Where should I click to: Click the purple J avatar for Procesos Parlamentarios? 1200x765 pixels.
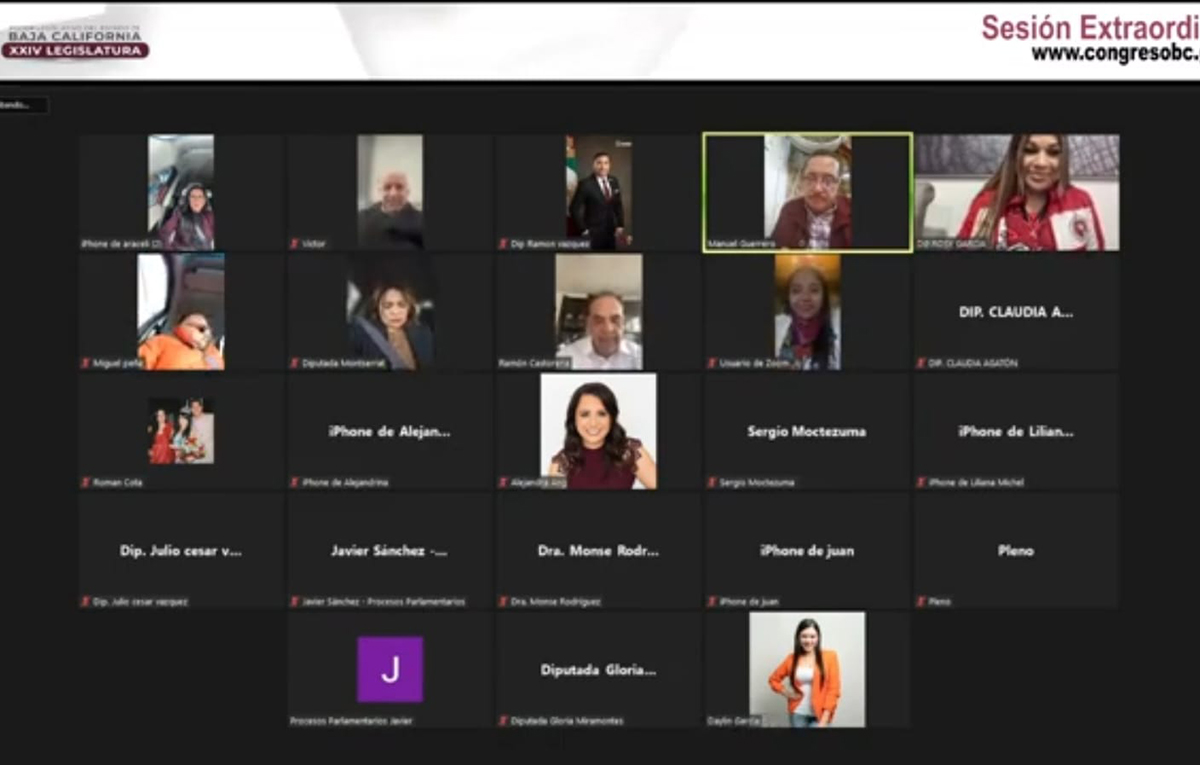tap(390, 669)
